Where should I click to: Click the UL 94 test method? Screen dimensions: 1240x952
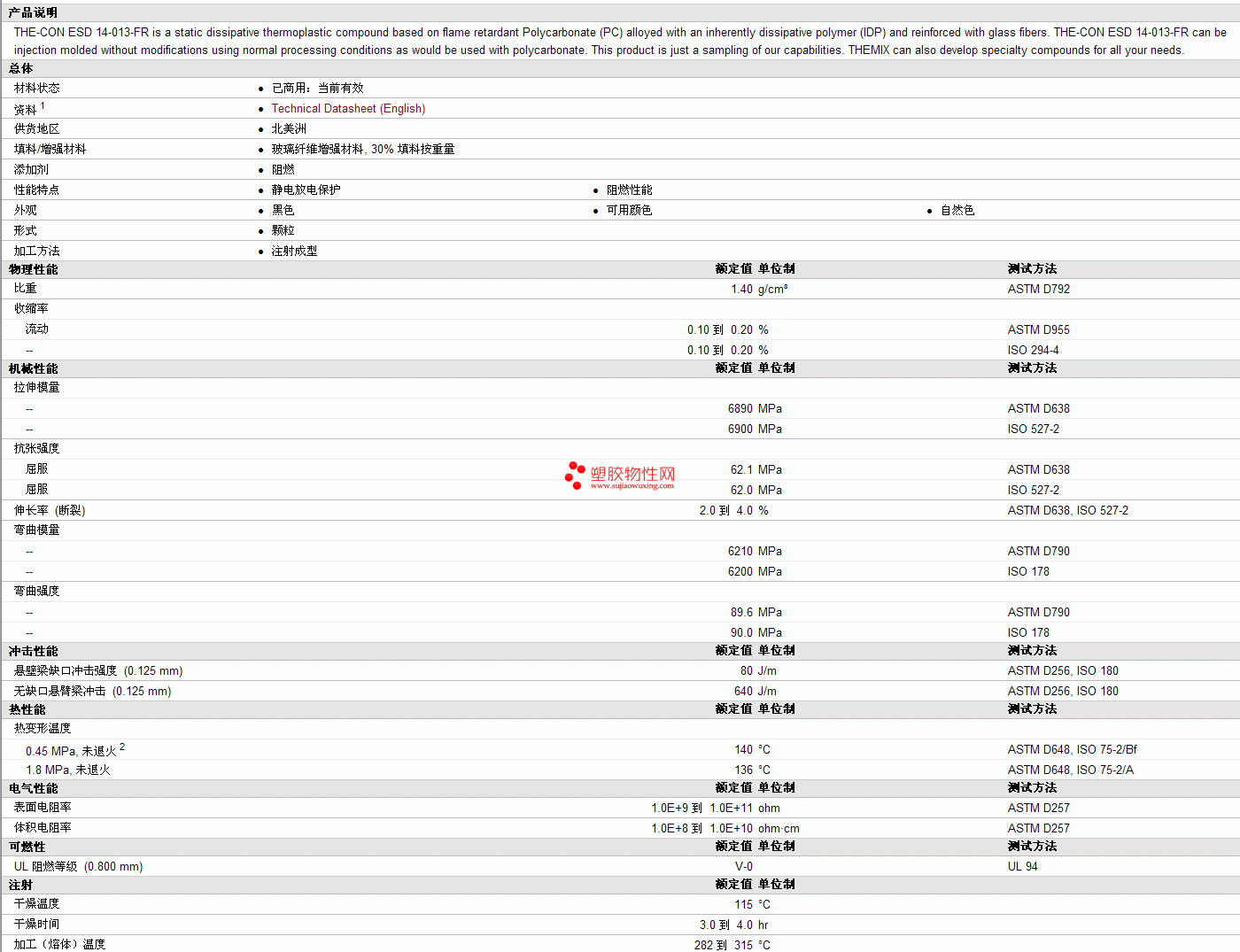pyautogui.click(x=1022, y=866)
